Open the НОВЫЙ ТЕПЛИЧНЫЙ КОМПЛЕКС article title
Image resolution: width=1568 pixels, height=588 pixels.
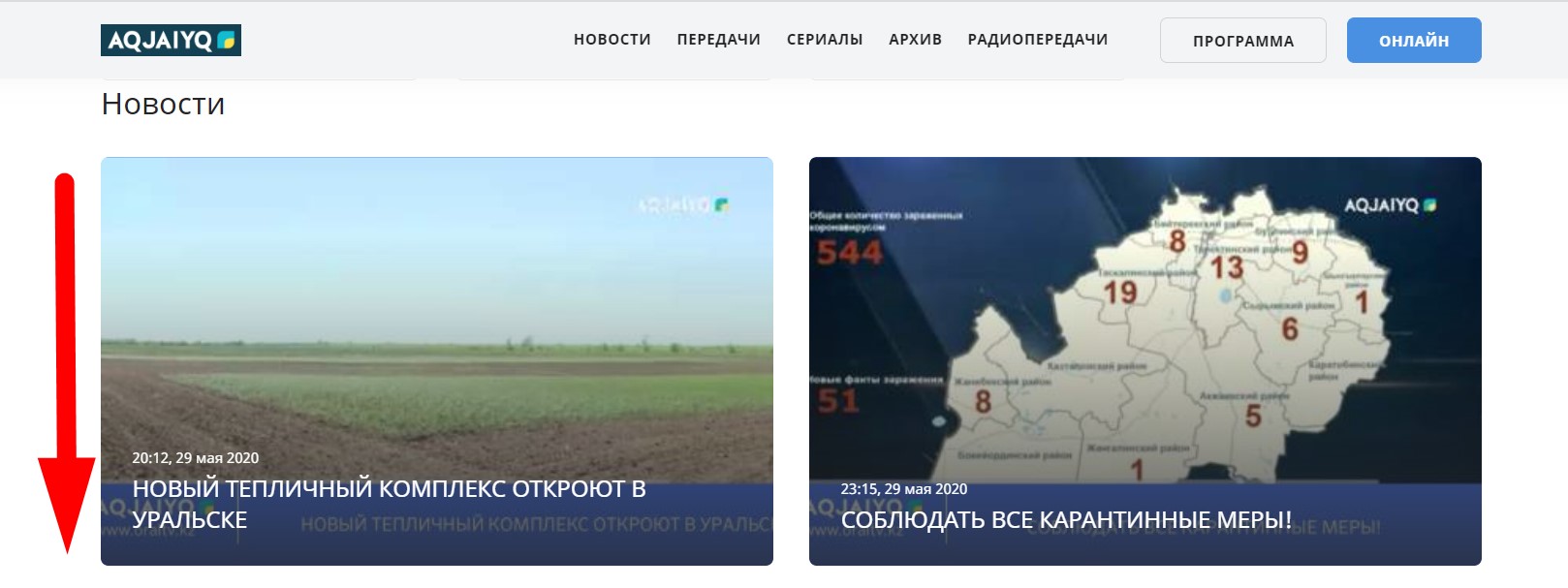click(389, 504)
